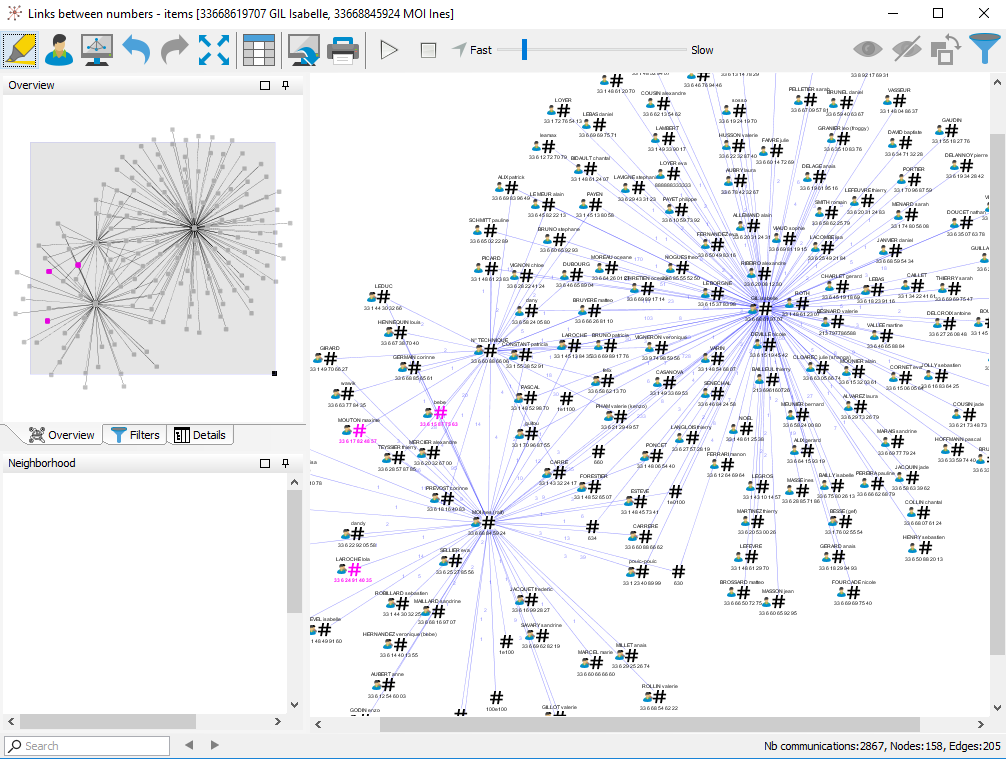Select the GAUDIN node
Viewport: 1006px width, 759px height.
[x=951, y=130]
